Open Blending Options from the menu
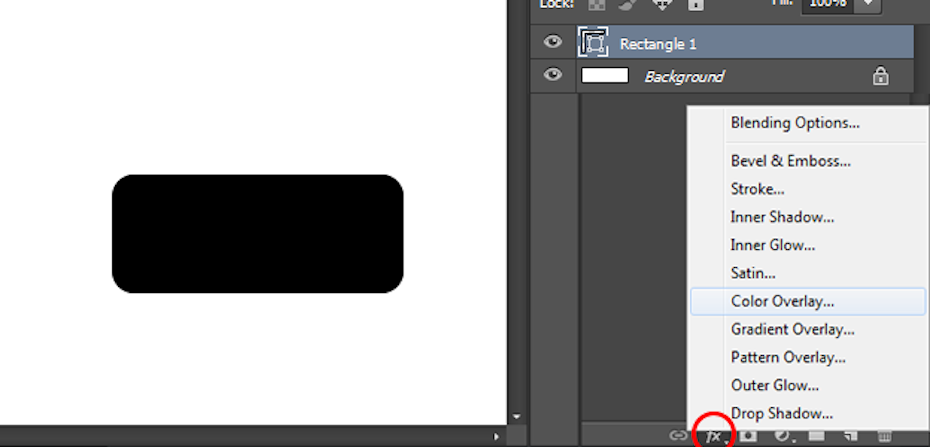The image size is (930, 447). coord(795,123)
